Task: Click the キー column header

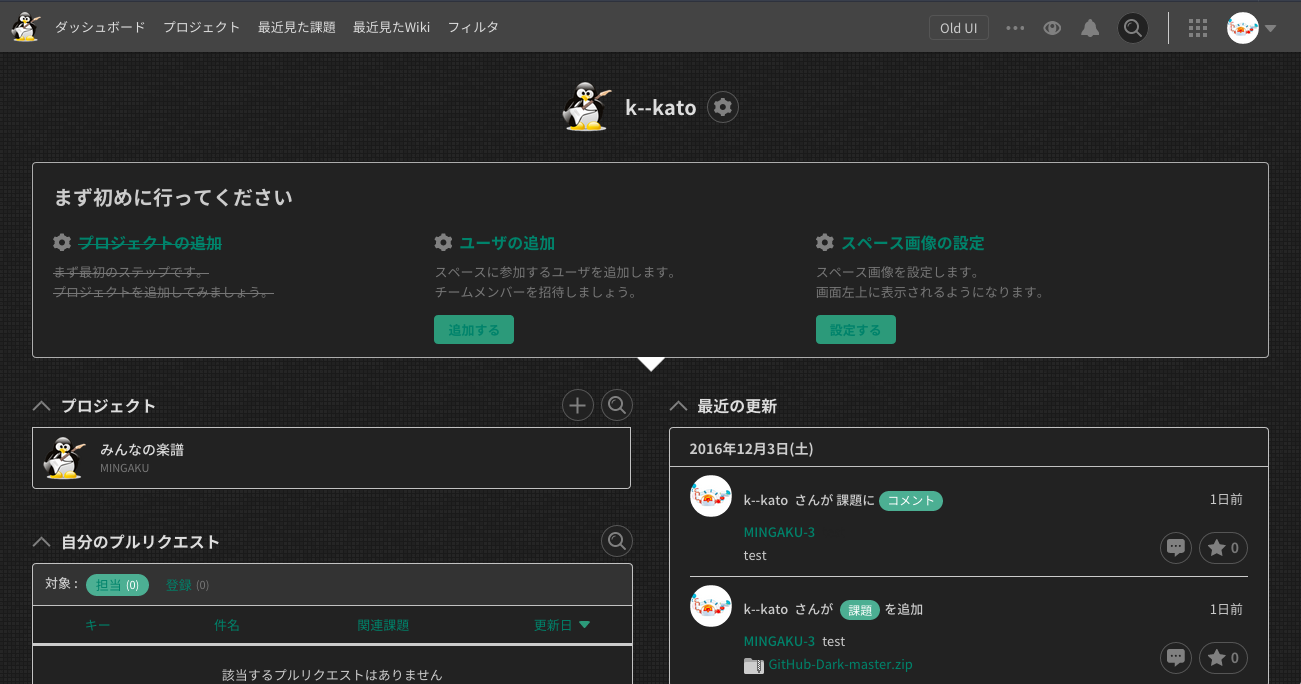Action: [x=98, y=625]
